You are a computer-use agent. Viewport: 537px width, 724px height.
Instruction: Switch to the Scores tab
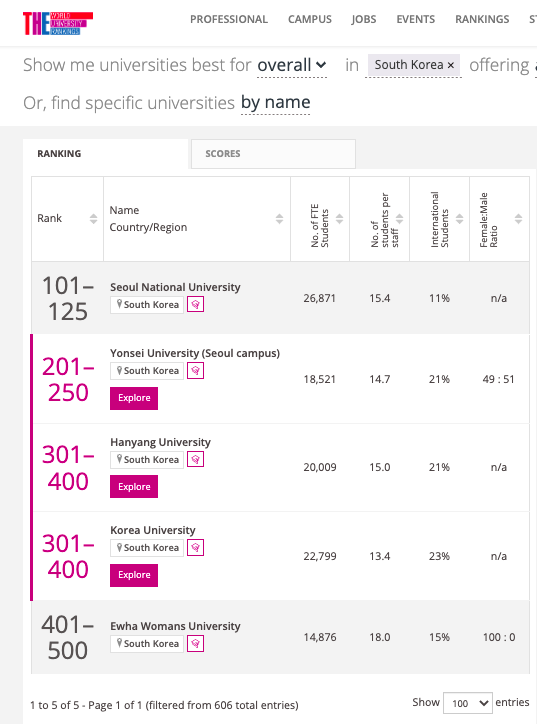273,154
